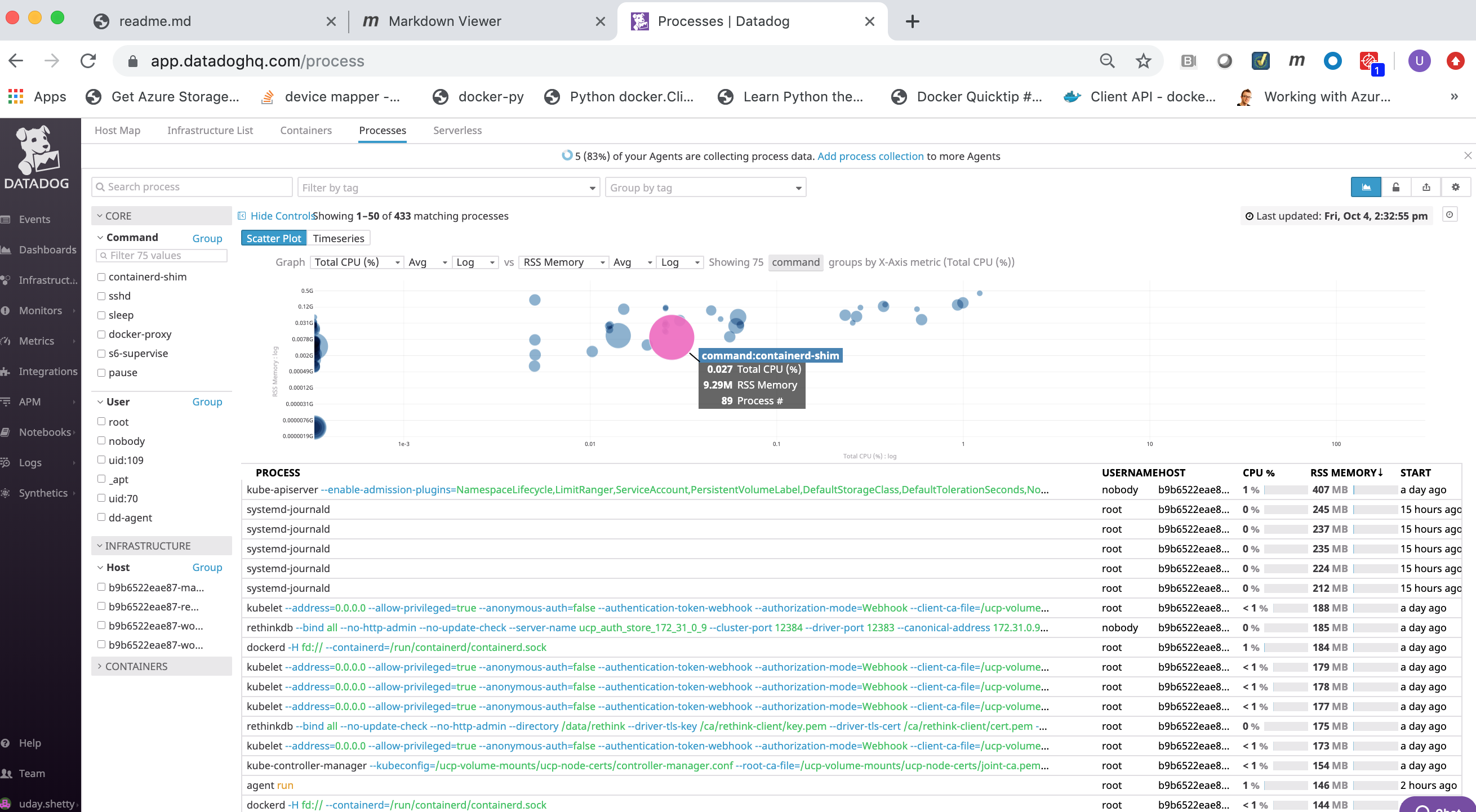Open Monitors in the sidebar
The height and width of the screenshot is (812, 1476).
[x=40, y=310]
